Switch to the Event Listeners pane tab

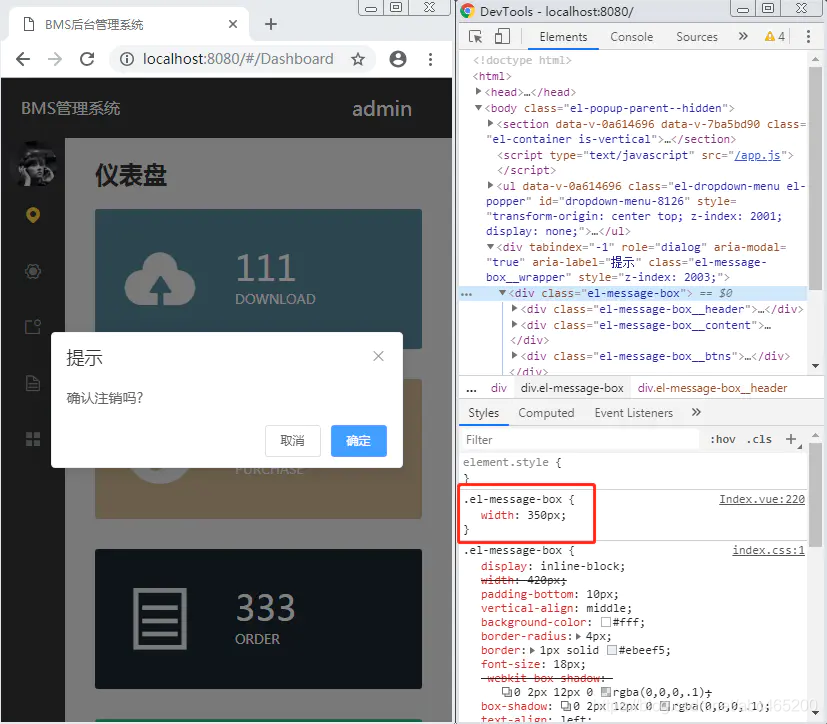(633, 413)
